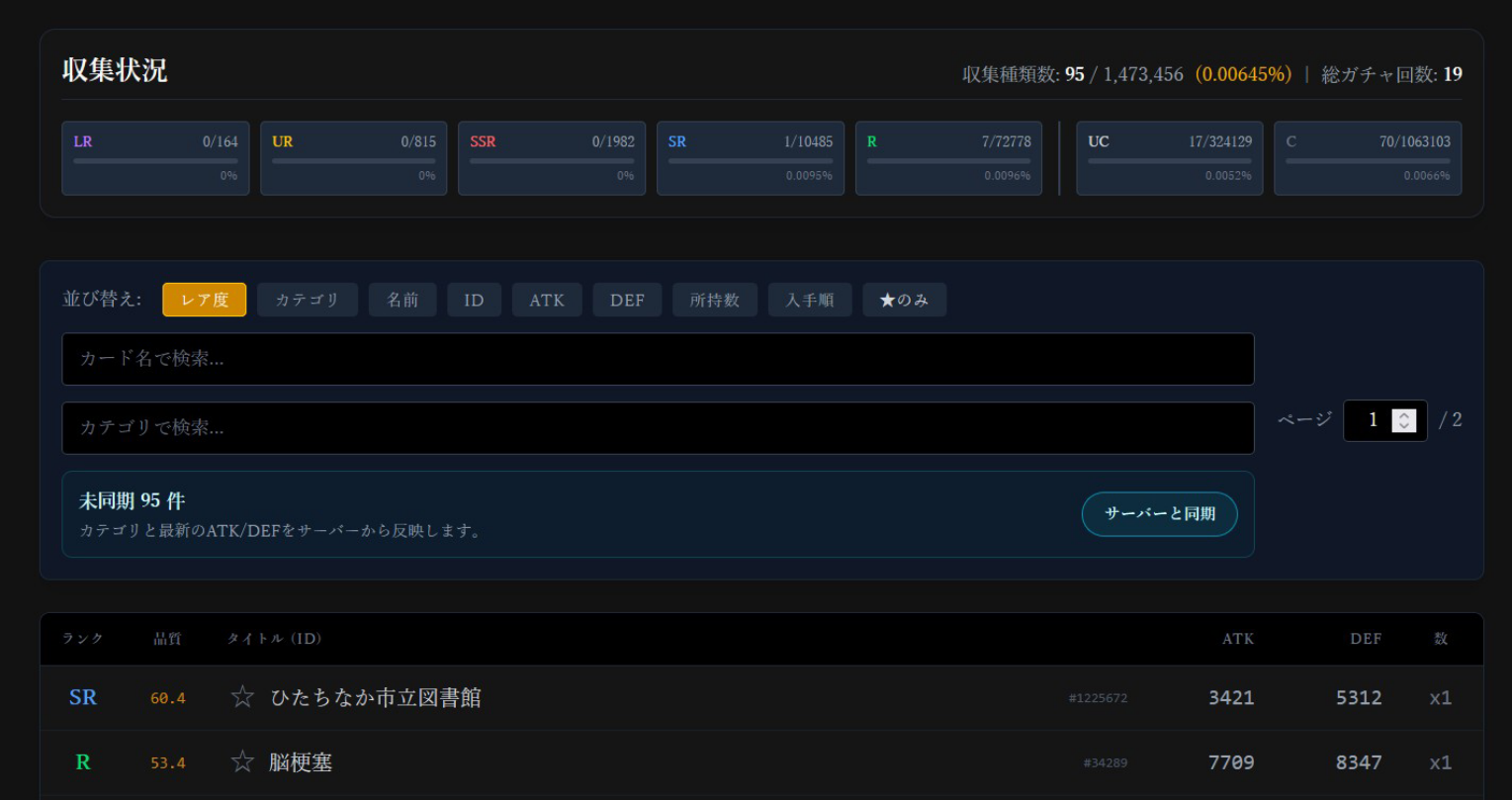Focus the カード名で検索 search field
The height and width of the screenshot is (800, 1512).
click(658, 359)
